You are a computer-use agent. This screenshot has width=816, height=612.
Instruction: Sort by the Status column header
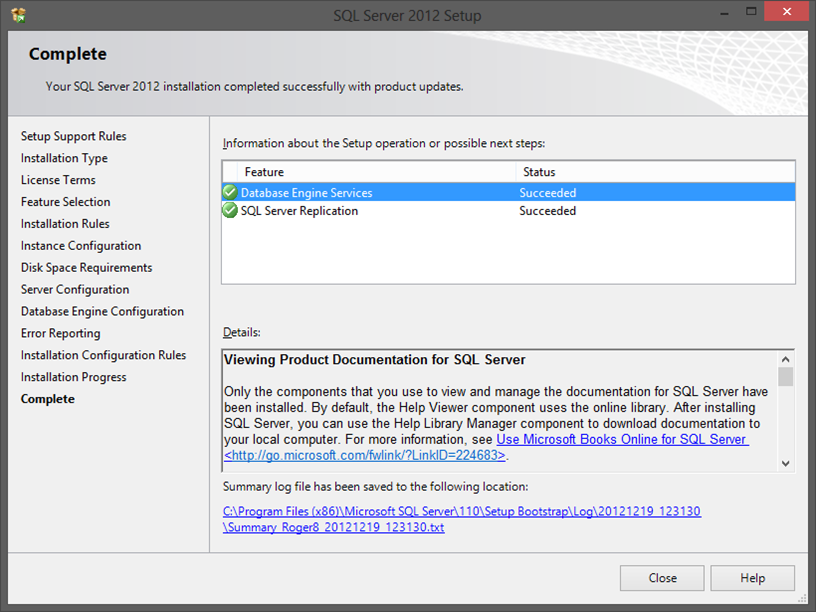click(655, 172)
